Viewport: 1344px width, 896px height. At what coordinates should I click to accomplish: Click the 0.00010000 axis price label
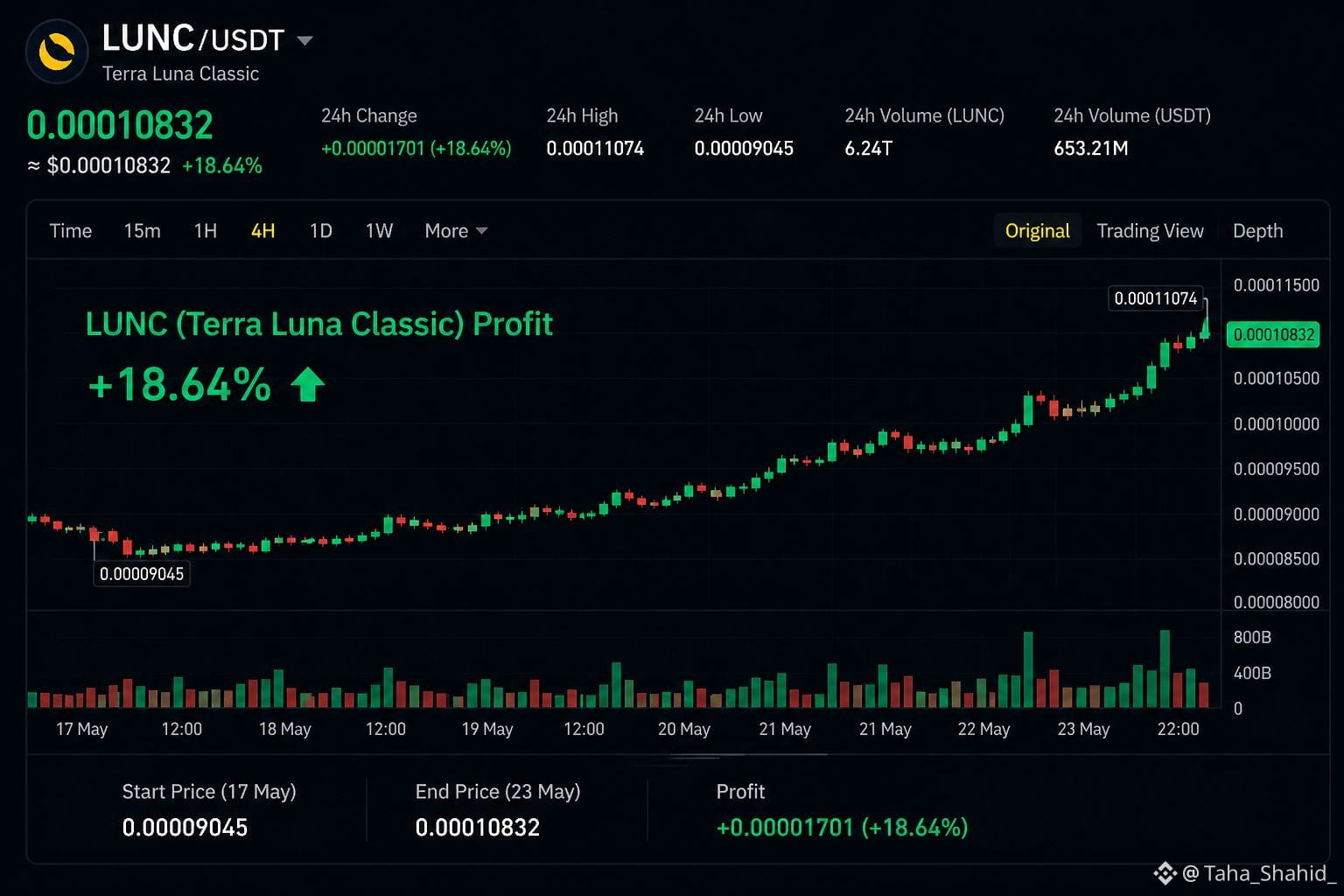click(1276, 424)
